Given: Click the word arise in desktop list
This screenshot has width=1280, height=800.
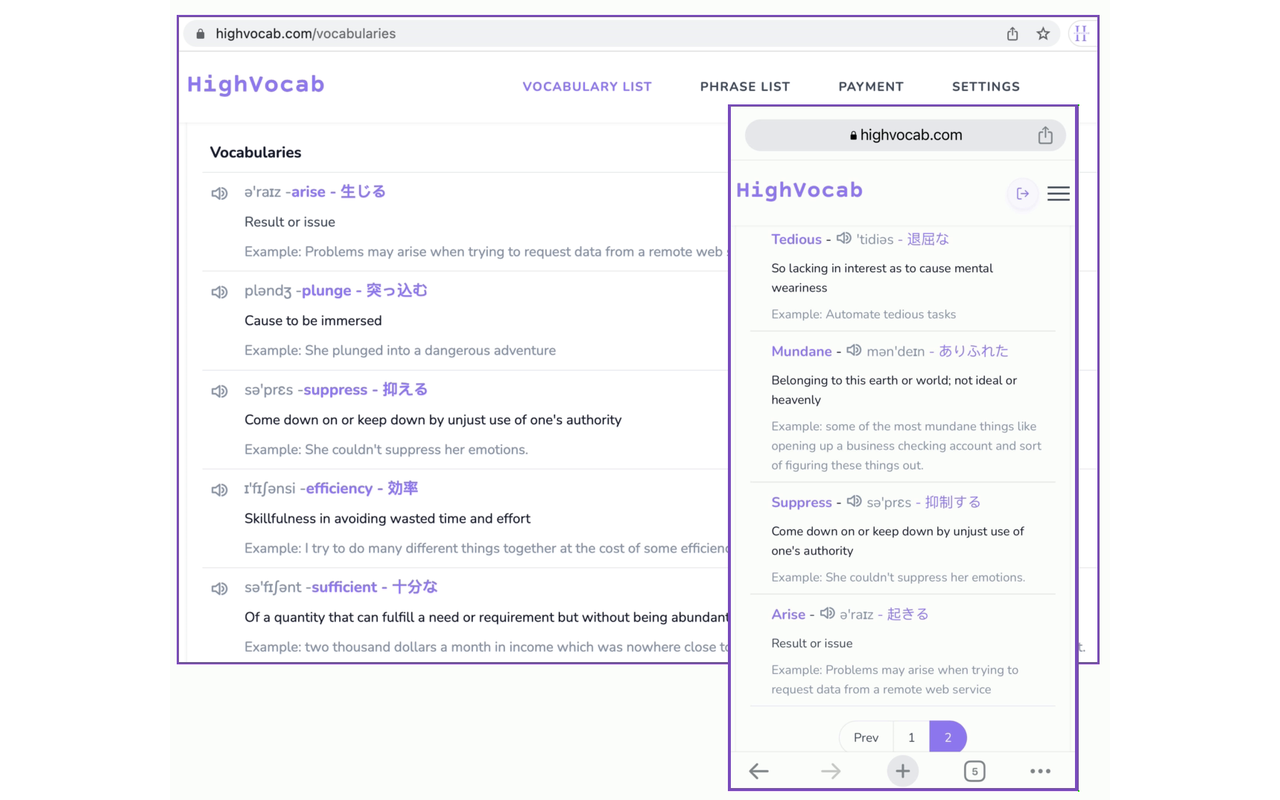Looking at the screenshot, I should [x=308, y=192].
